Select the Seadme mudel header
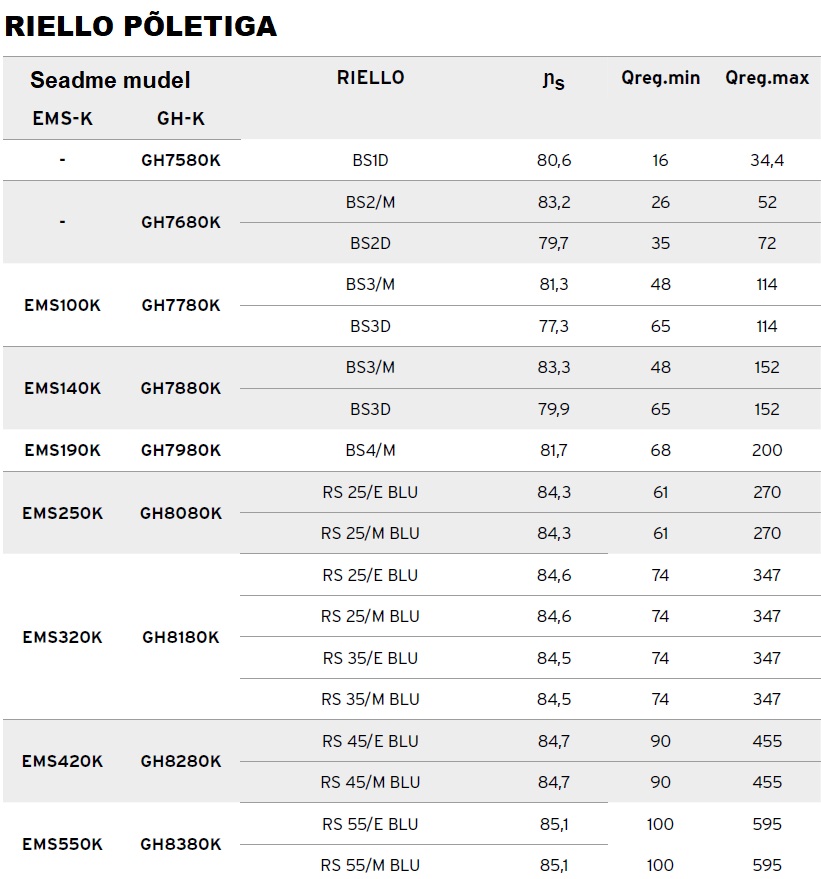 110,80
